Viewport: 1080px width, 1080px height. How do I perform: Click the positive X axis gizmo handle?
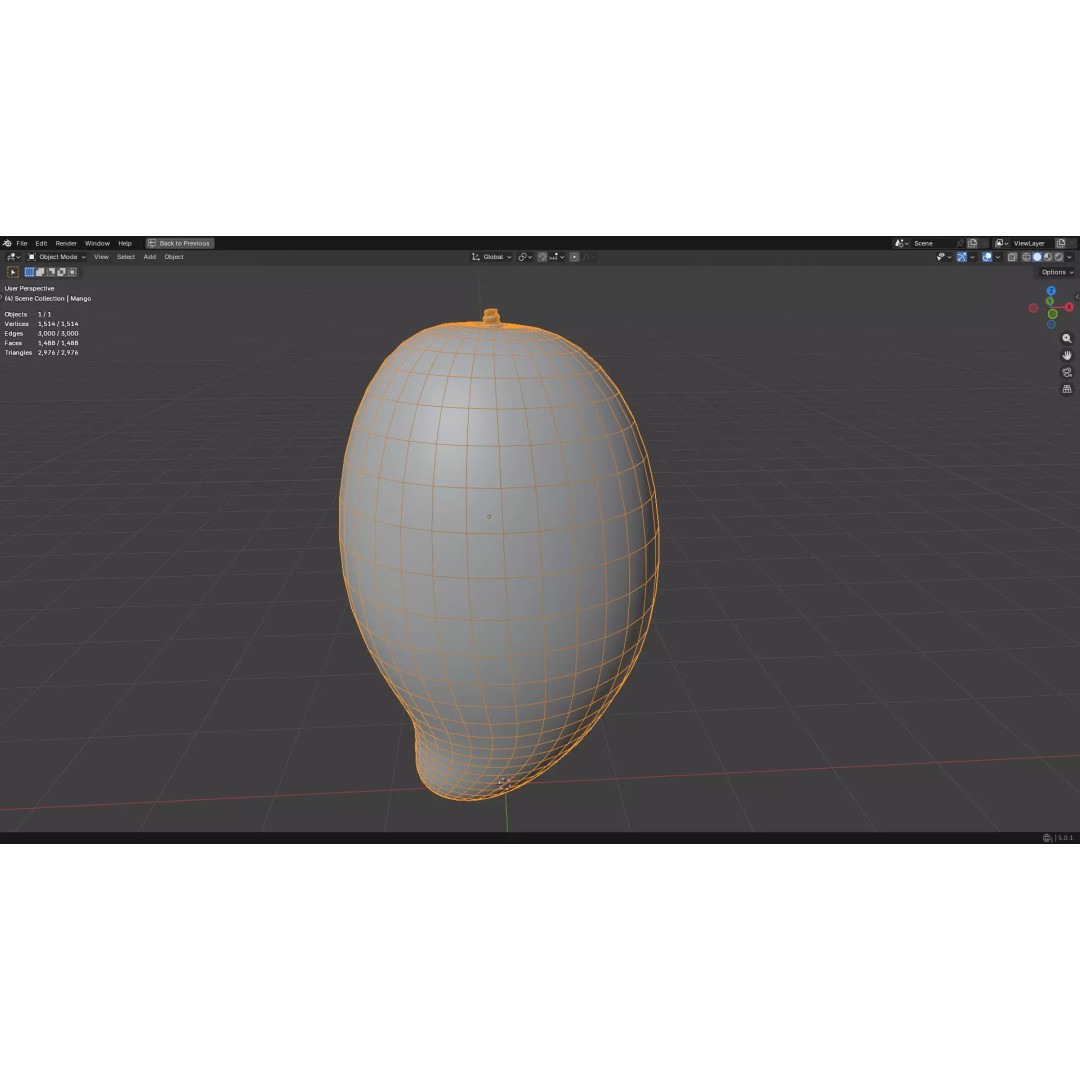[1069, 307]
